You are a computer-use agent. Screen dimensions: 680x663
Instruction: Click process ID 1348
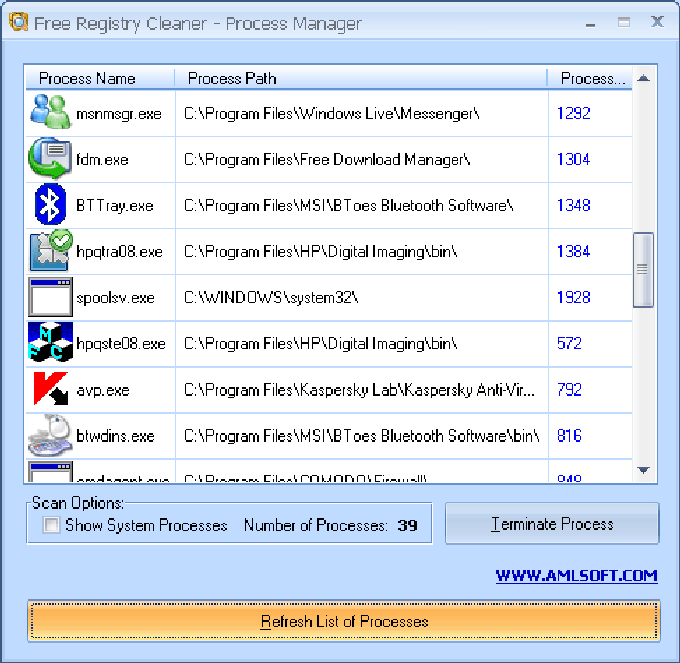[573, 206]
